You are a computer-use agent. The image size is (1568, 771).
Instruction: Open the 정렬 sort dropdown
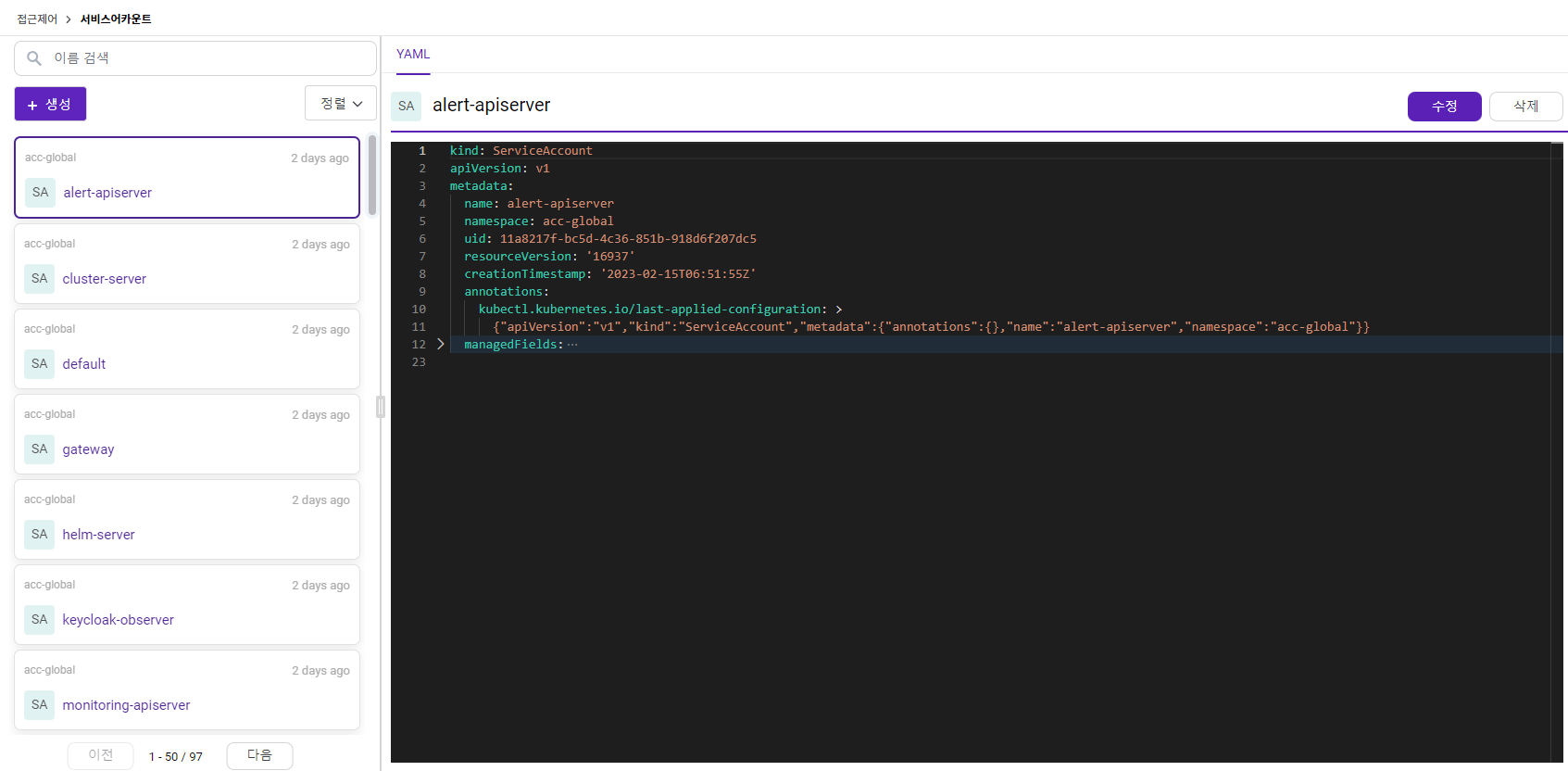pos(341,103)
